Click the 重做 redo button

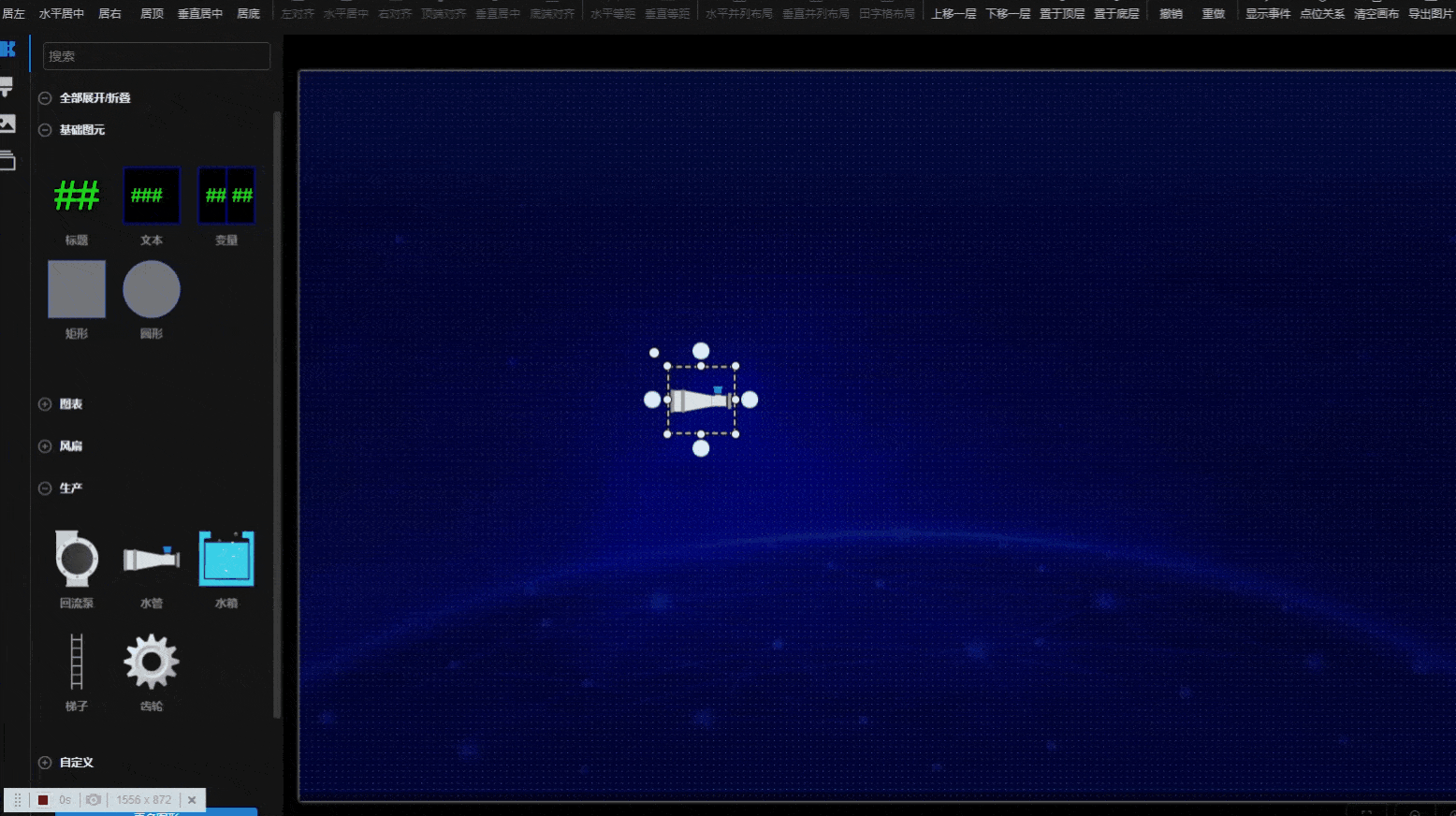(x=1214, y=13)
